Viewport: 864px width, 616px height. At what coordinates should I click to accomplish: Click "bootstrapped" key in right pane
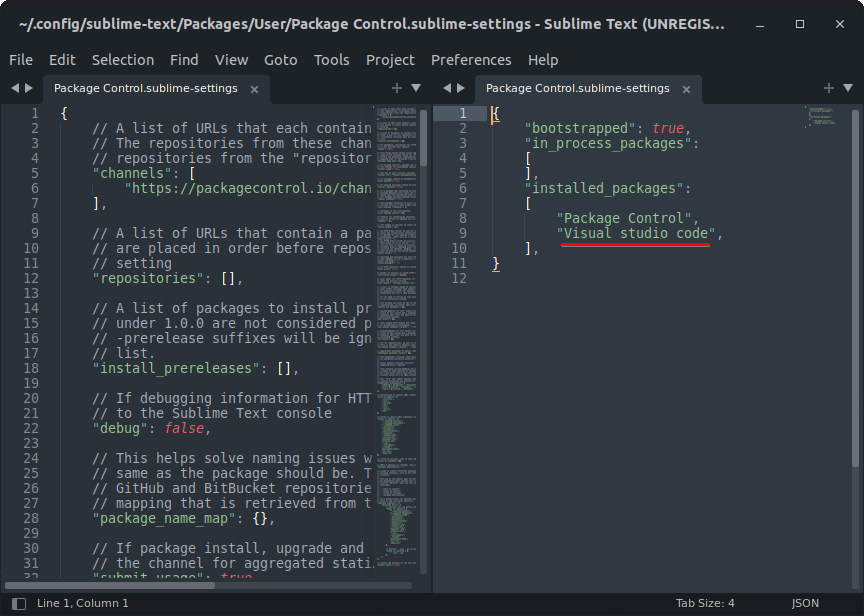pos(581,128)
